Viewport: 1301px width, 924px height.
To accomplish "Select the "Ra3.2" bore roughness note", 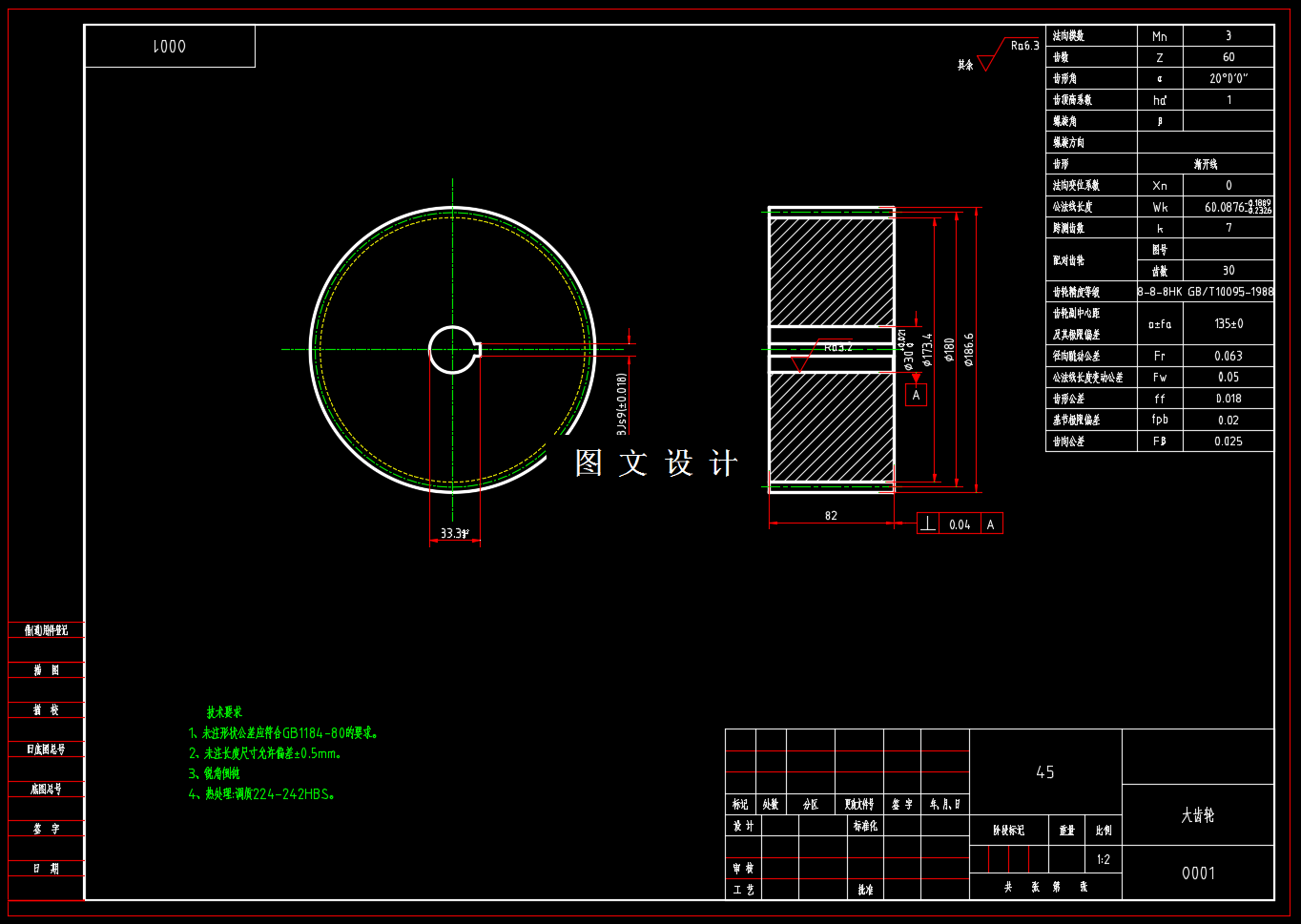I will click(838, 347).
